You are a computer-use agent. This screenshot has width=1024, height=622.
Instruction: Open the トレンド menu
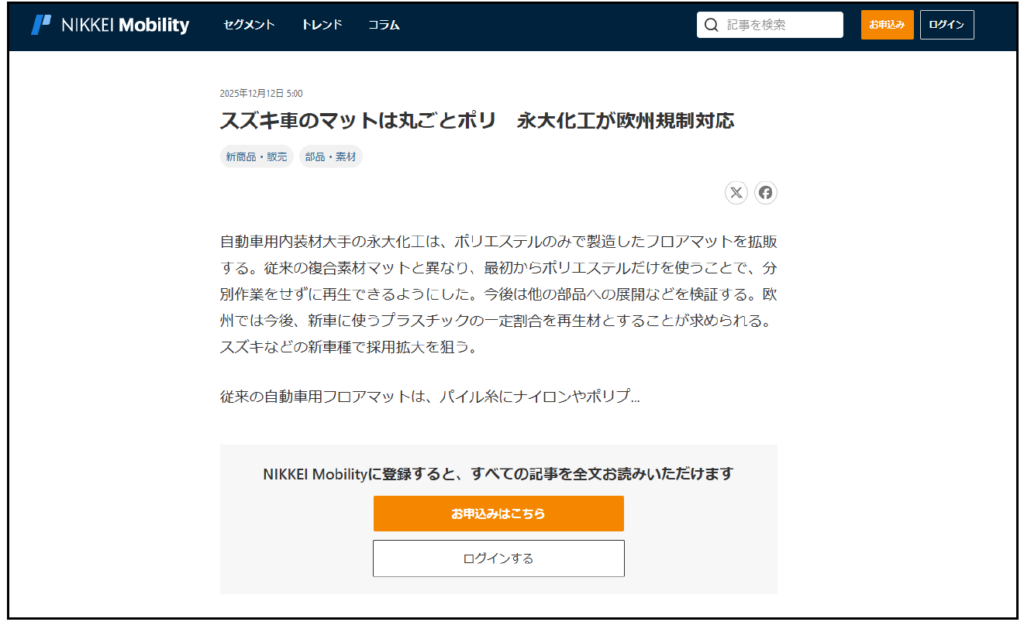(x=321, y=25)
